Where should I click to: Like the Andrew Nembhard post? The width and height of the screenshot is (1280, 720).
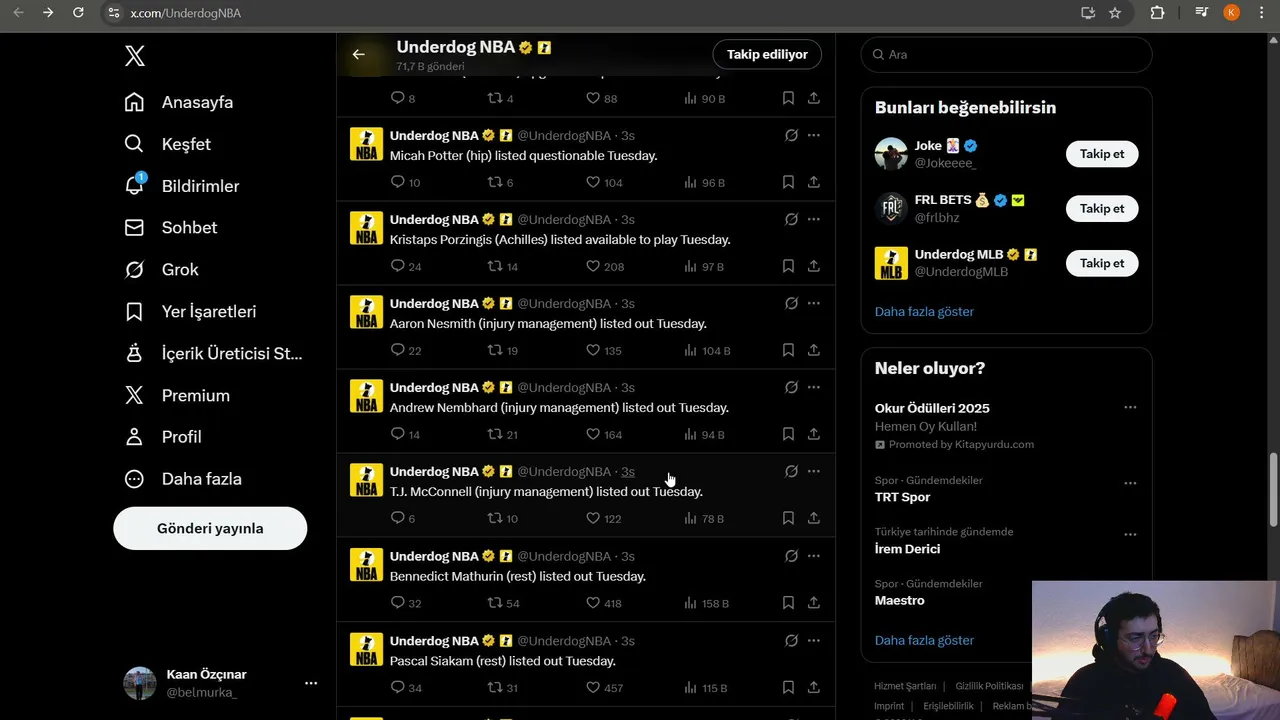click(x=604, y=435)
